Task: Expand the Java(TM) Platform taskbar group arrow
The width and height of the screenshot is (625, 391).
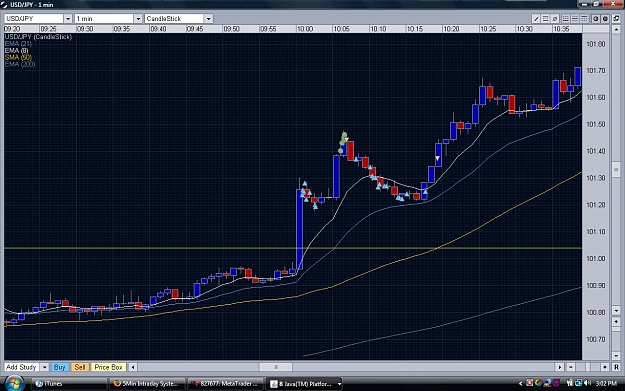Action: point(339,384)
